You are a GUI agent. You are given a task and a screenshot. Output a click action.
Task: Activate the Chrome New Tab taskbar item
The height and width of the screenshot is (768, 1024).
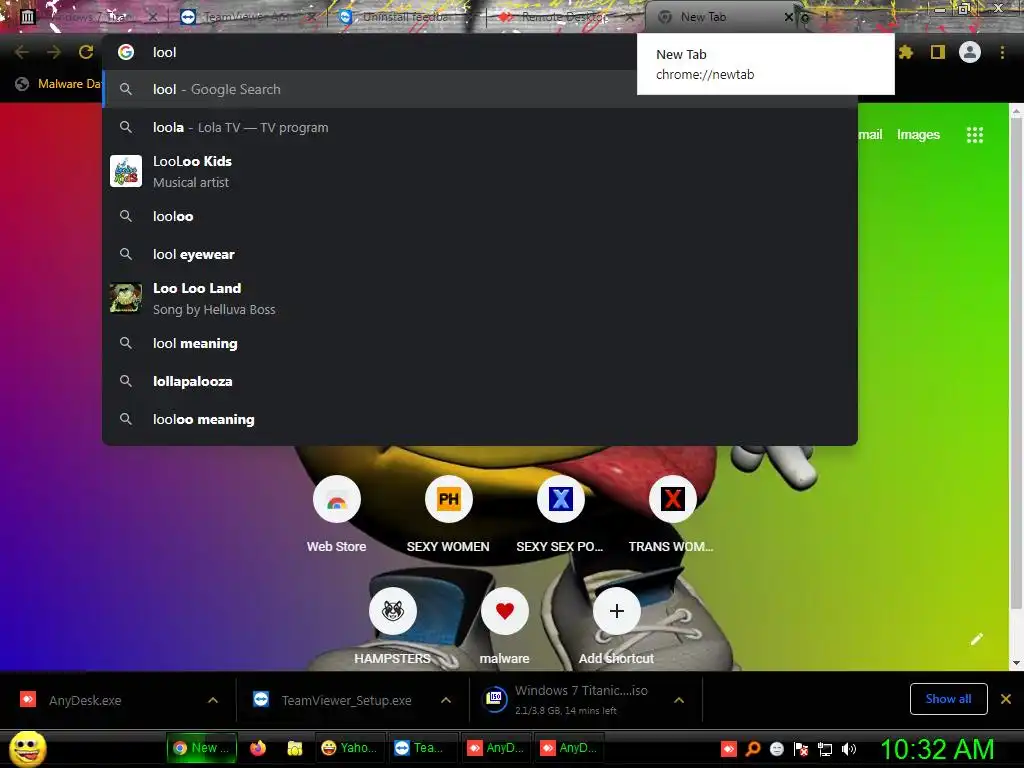[x=202, y=748]
